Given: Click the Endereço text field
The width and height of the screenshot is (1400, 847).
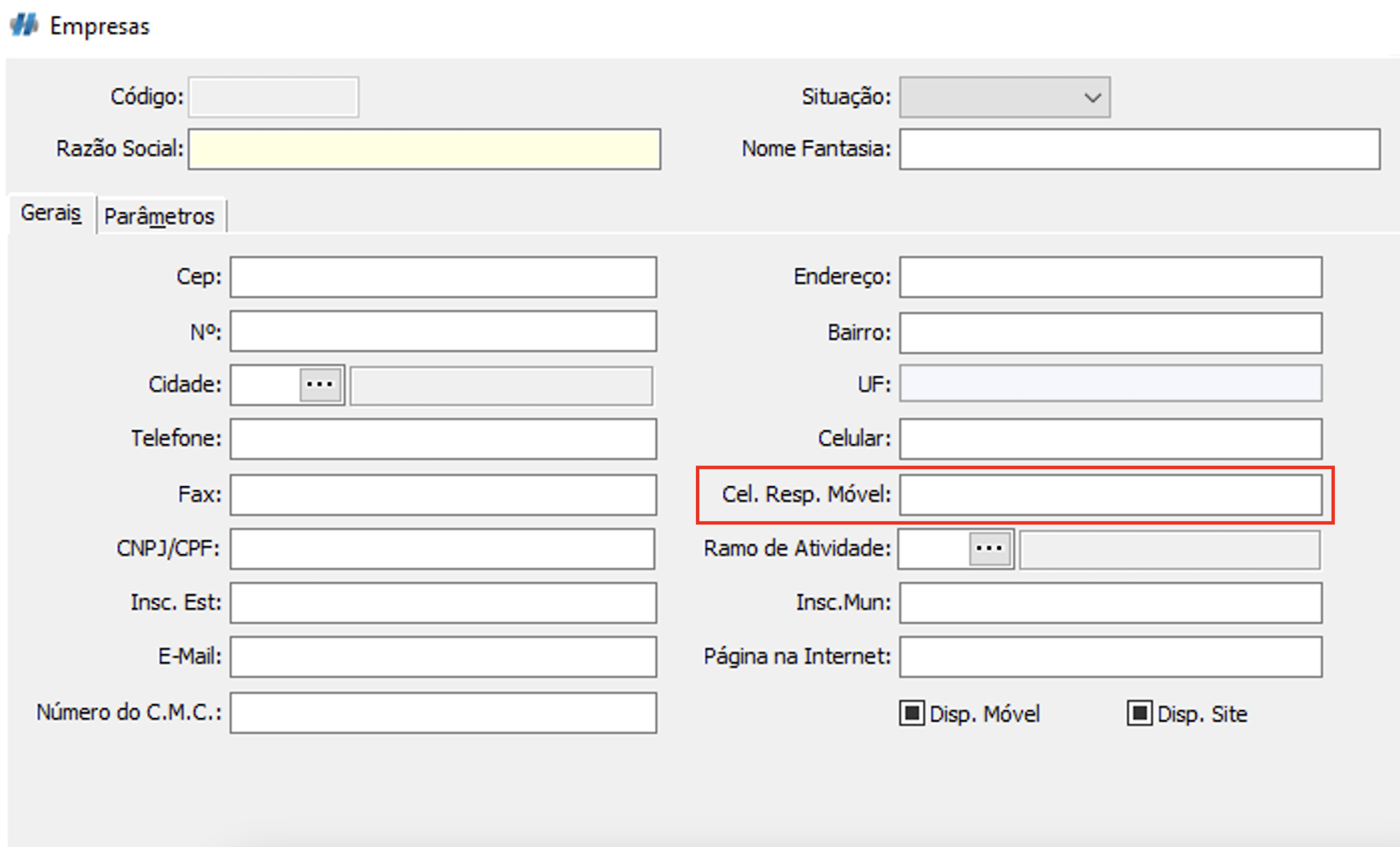Looking at the screenshot, I should point(1110,277).
